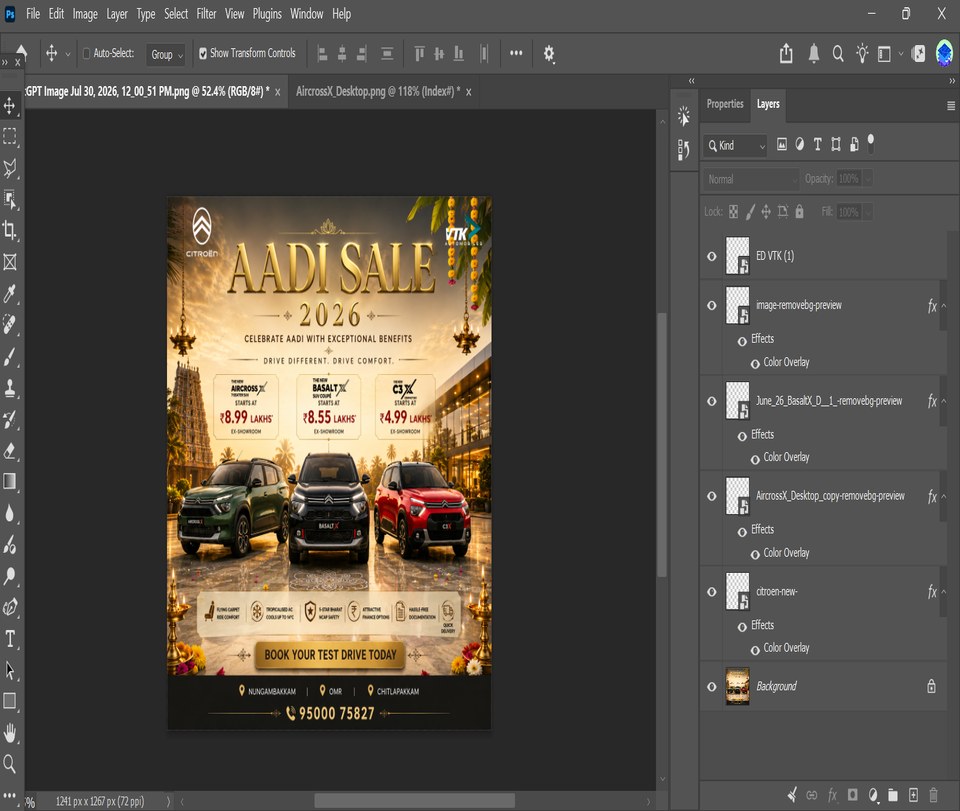Toggle the Auto-Select checkbox
This screenshot has width=960, height=811.
87,53
